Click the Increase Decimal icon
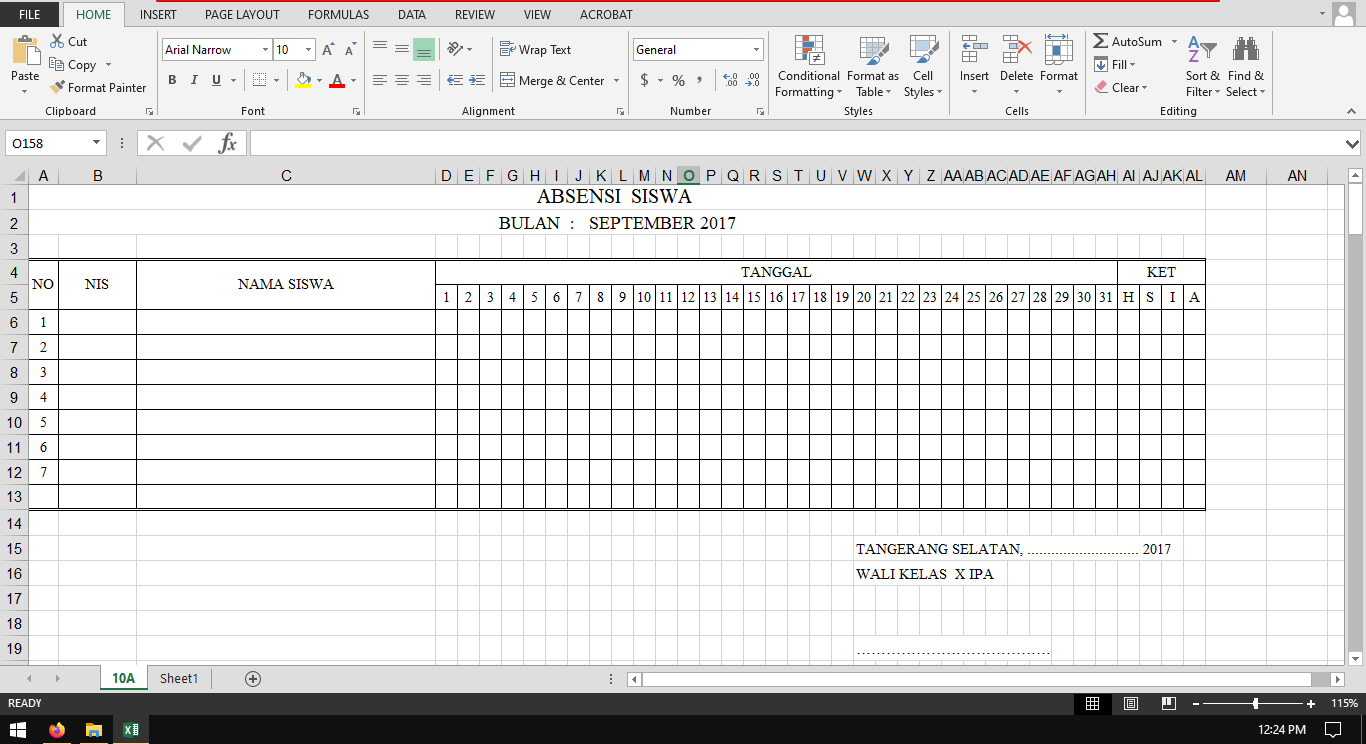 pos(731,80)
